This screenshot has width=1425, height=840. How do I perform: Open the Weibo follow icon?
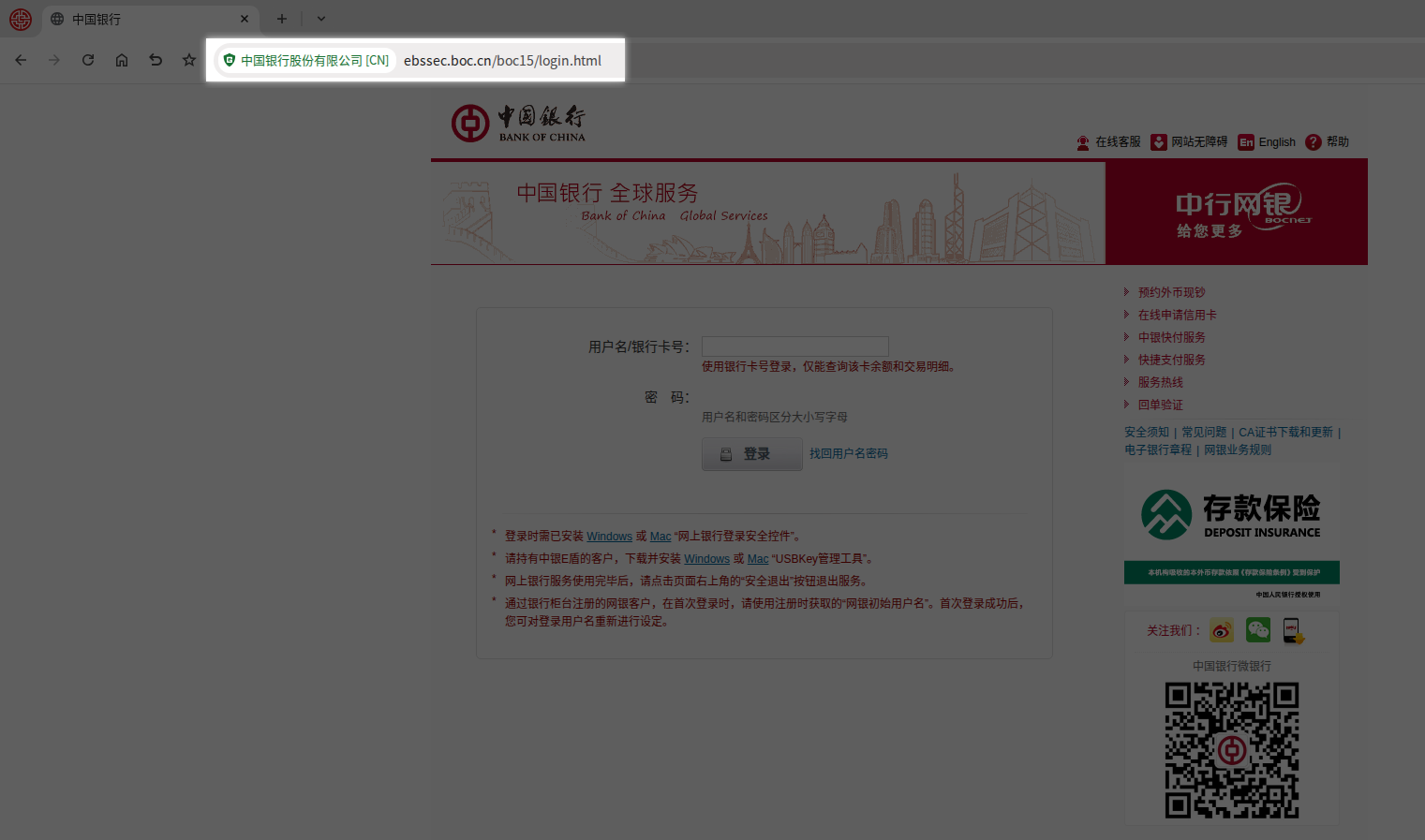coord(1222,630)
